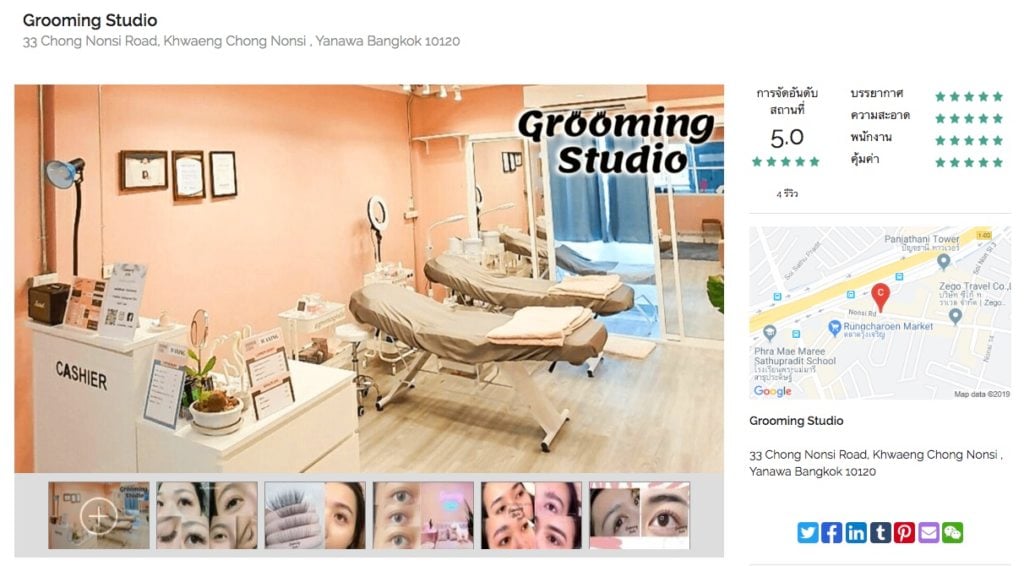The width and height of the screenshot is (1024, 566).
Task: Open the second eyebrow photo thumbnail
Action: pyautogui.click(x=207, y=515)
